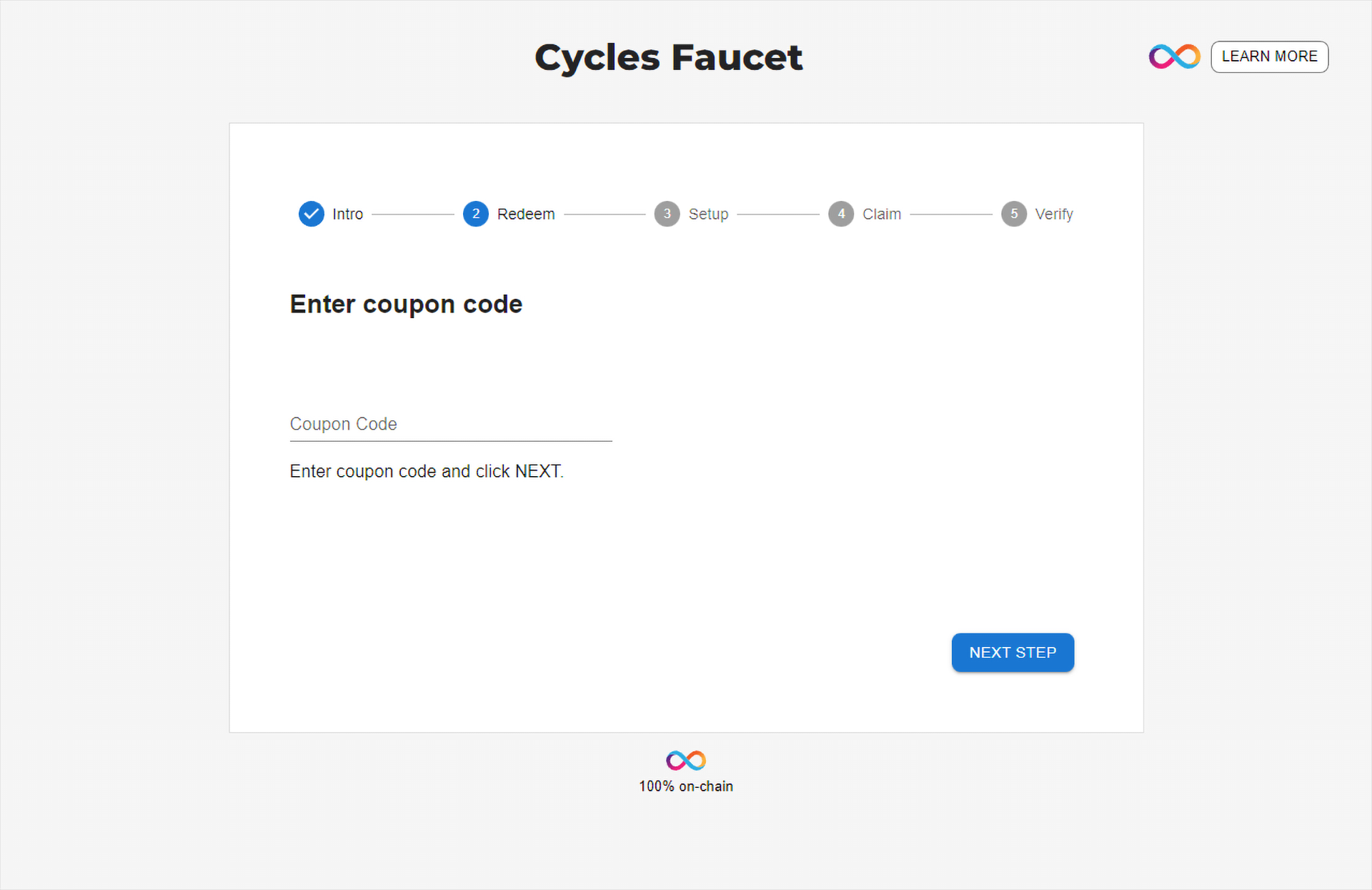Click the infinity logo at page bottom
This screenshot has height=890, width=1372.
tap(686, 759)
